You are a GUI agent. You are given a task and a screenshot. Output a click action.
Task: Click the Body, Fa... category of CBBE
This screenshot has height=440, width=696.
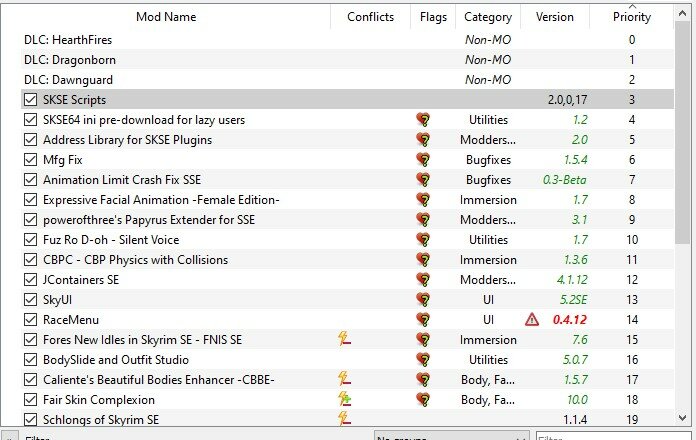point(488,380)
